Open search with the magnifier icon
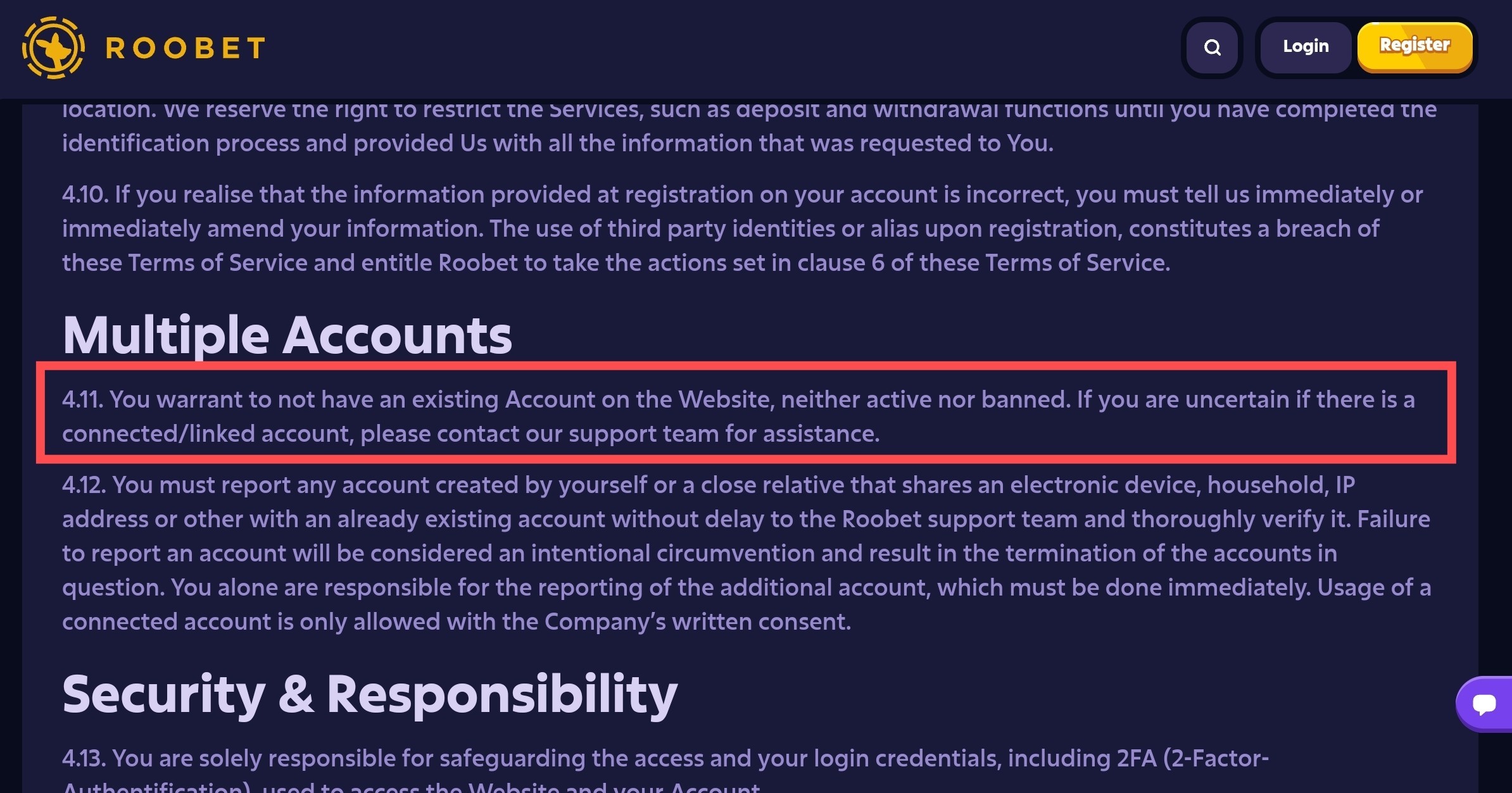The height and width of the screenshot is (793, 1512). [1212, 47]
